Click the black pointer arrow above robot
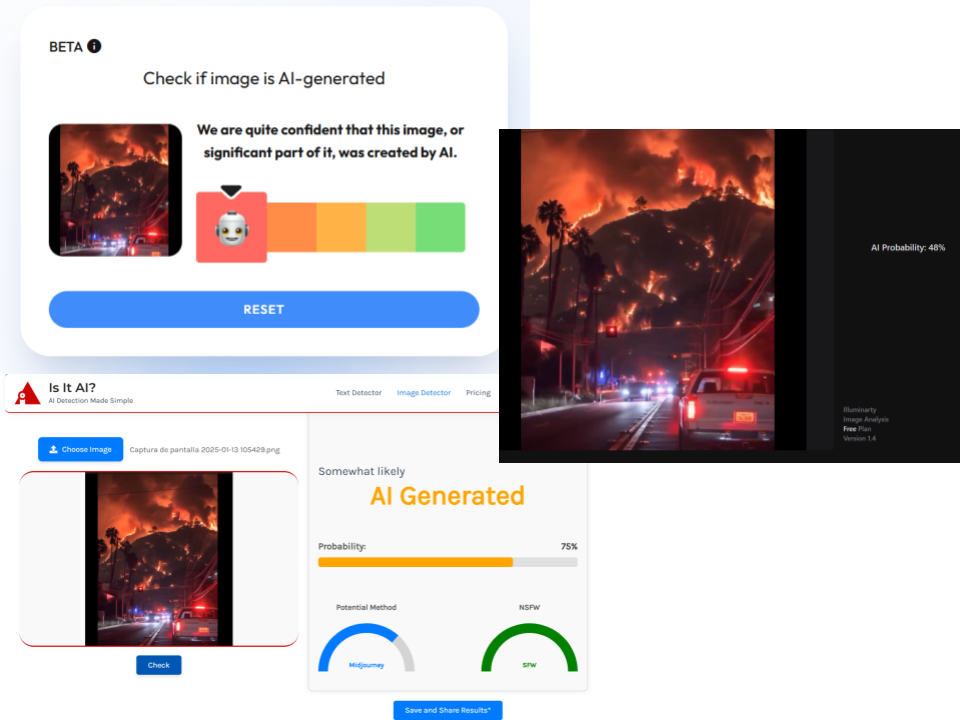 pyautogui.click(x=231, y=191)
